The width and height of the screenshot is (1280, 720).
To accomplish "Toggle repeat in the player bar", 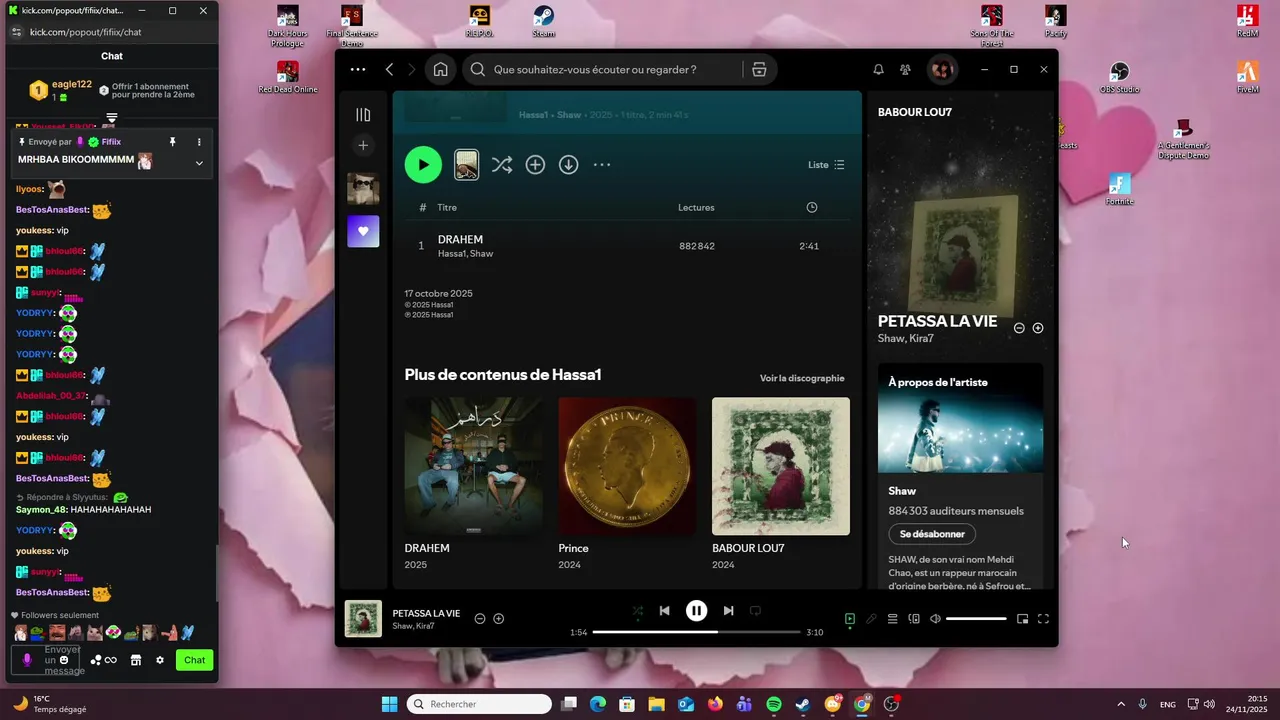I will 755,610.
